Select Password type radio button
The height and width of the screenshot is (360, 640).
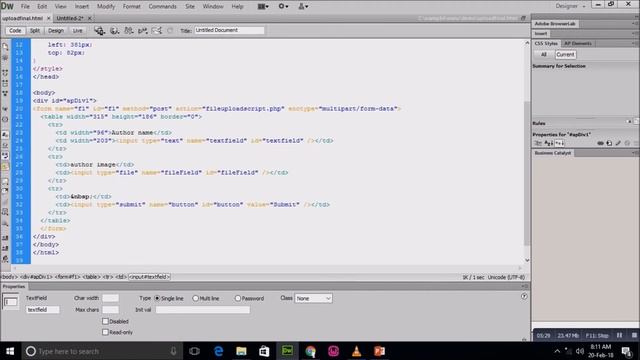tap(238, 298)
